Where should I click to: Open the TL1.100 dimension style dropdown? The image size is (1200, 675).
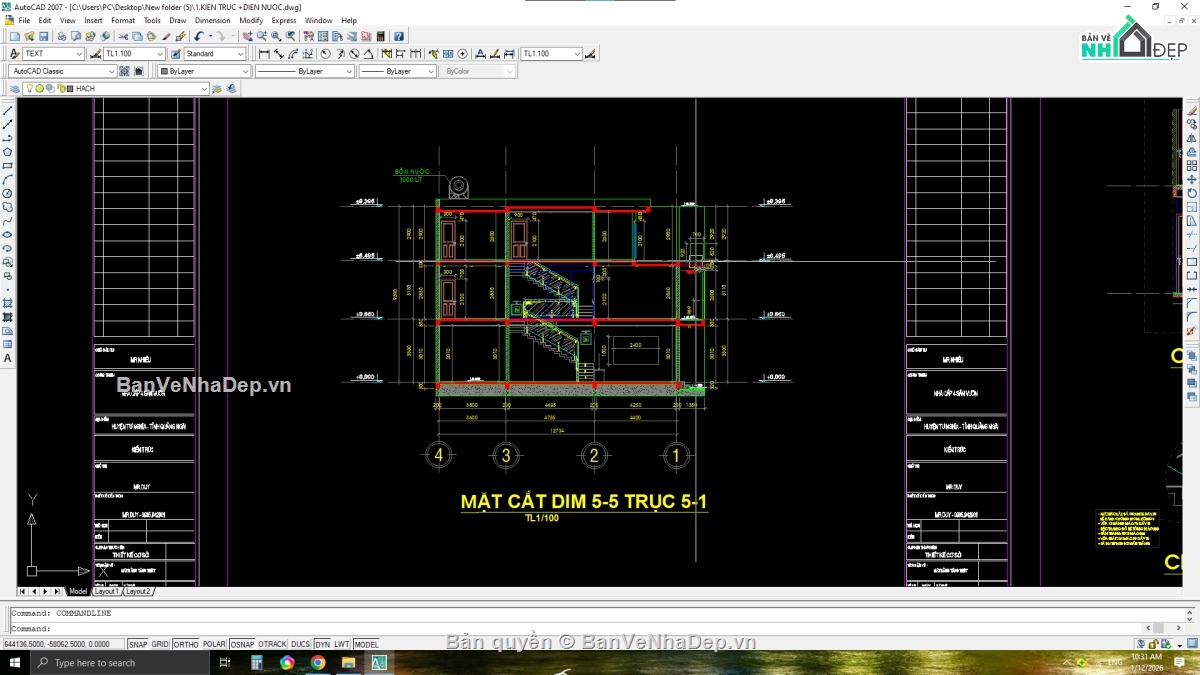click(134, 54)
